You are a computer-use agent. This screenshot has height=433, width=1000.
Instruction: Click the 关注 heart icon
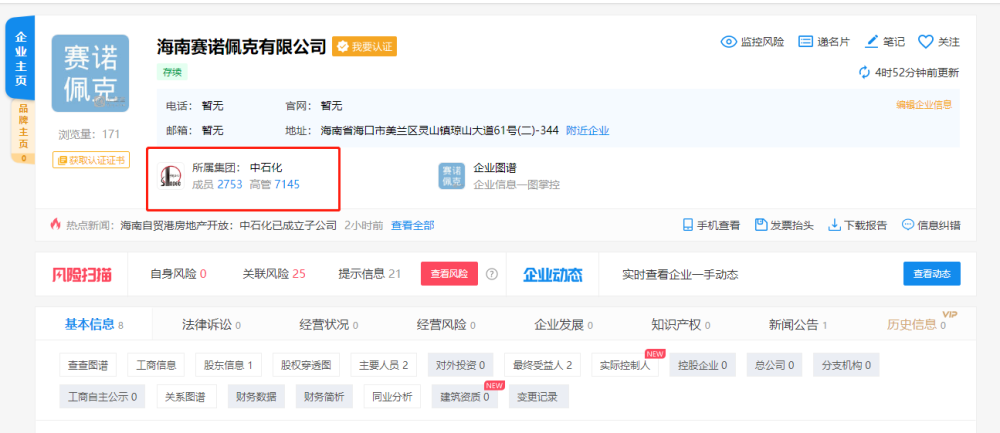(x=925, y=42)
